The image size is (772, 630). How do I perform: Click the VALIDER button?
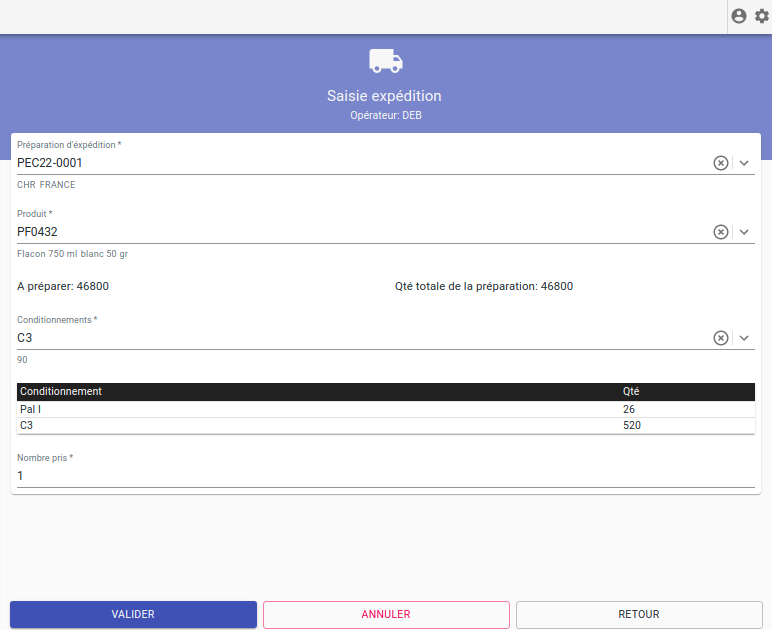click(133, 614)
